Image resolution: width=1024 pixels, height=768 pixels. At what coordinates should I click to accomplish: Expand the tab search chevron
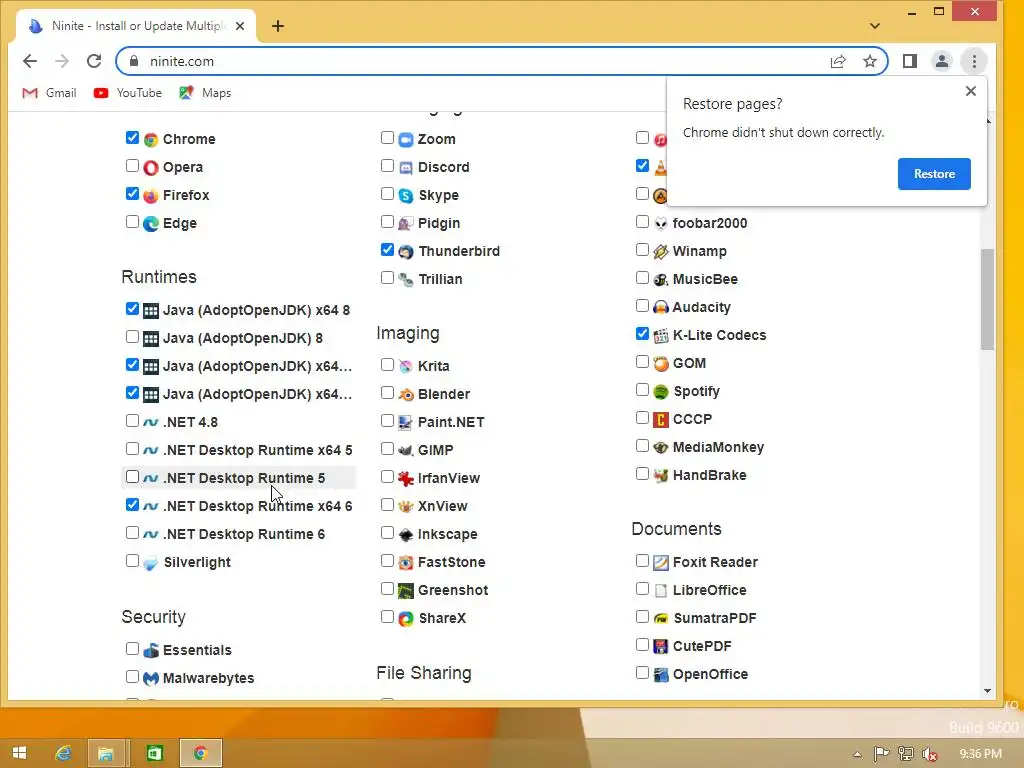click(875, 26)
